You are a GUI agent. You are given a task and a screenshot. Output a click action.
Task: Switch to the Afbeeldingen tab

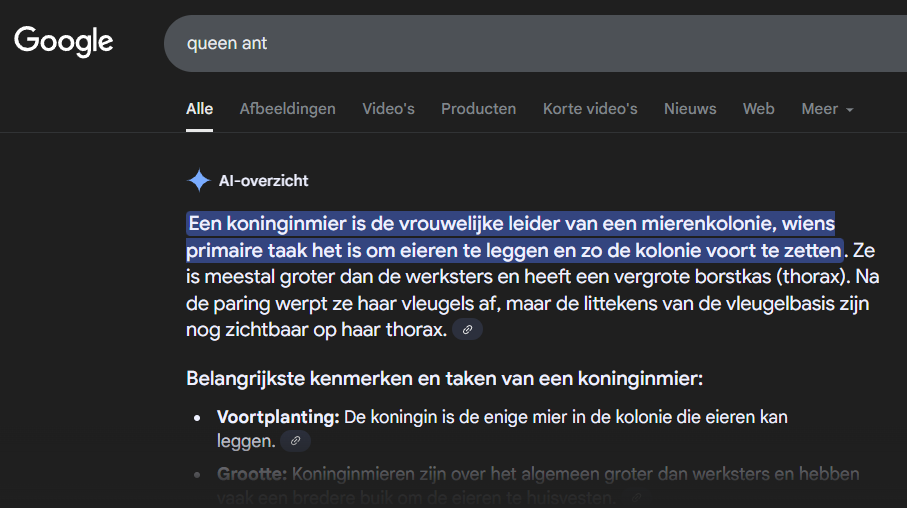(287, 109)
